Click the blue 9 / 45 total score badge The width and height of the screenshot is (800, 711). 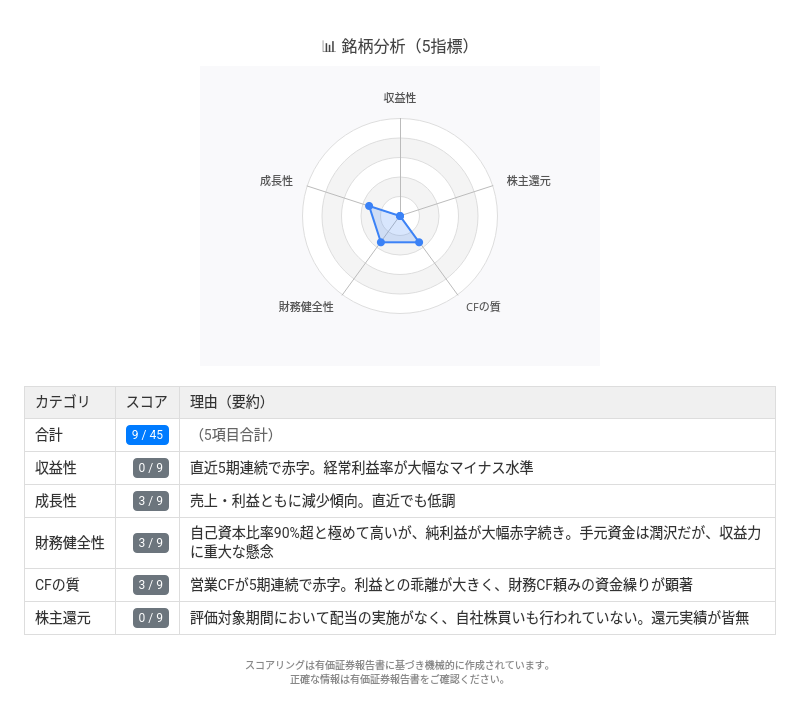[x=147, y=435]
